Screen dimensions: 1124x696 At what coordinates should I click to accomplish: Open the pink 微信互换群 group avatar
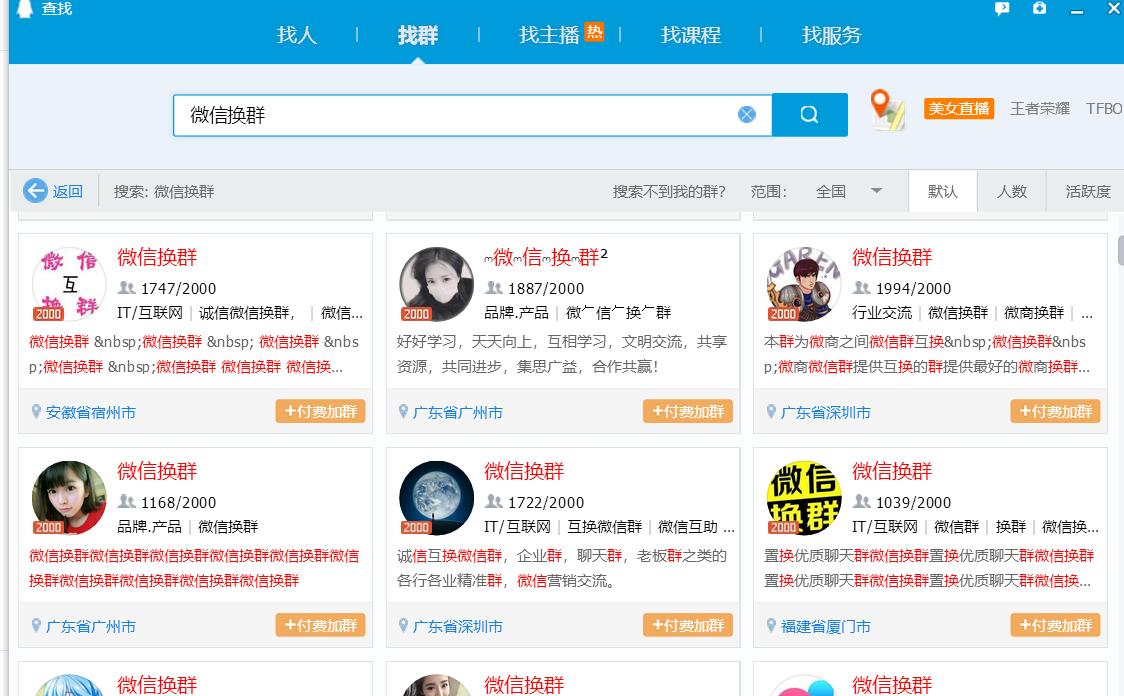click(69, 284)
